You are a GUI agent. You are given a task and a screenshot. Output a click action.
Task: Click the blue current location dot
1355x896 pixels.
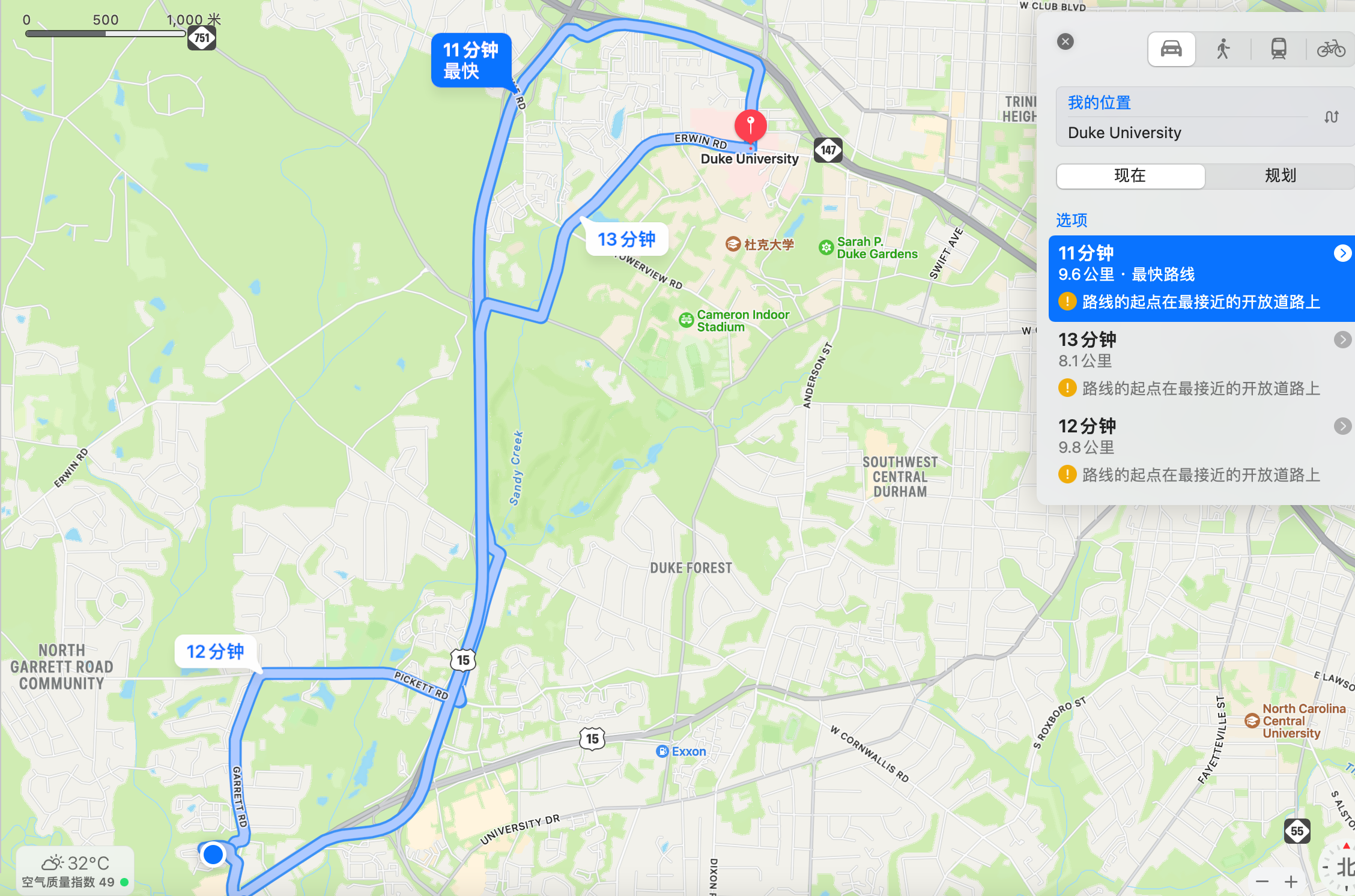pos(213,854)
